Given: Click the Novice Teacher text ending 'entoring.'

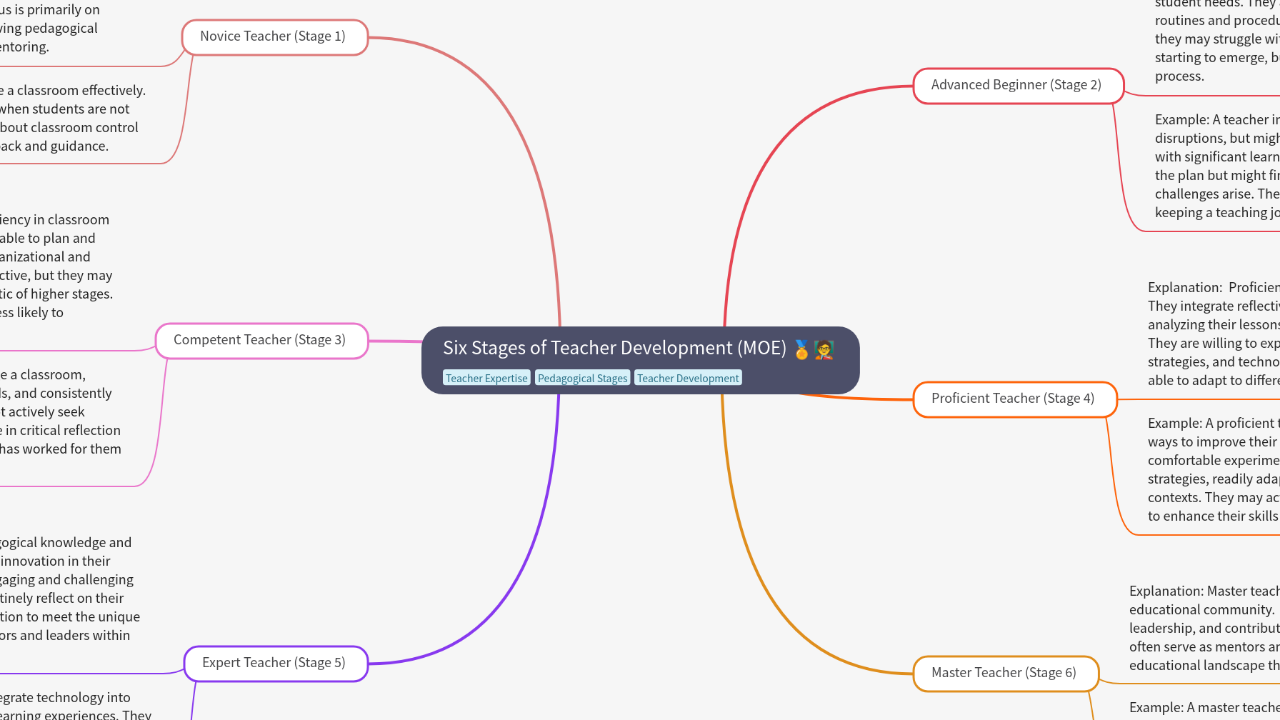Looking at the screenshot, I should tap(50, 28).
